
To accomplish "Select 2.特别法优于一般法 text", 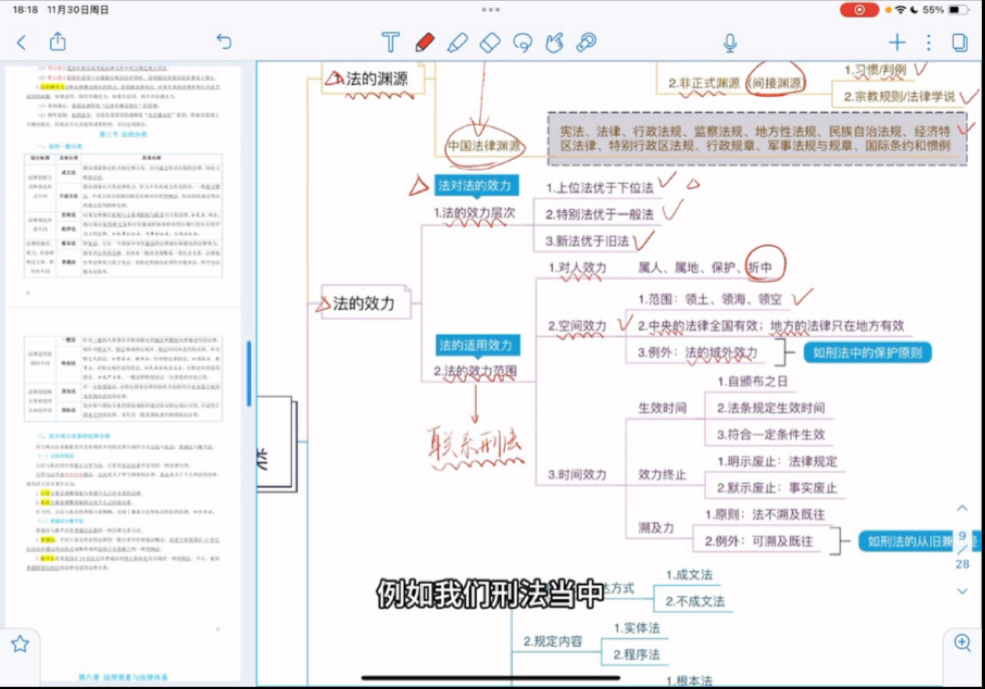I will click(x=599, y=214).
